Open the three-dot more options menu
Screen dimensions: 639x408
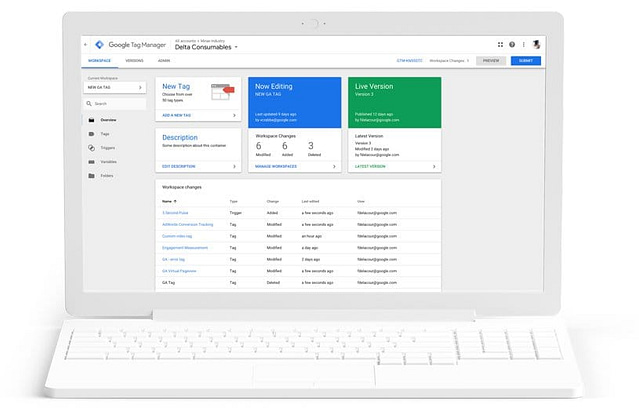point(524,44)
